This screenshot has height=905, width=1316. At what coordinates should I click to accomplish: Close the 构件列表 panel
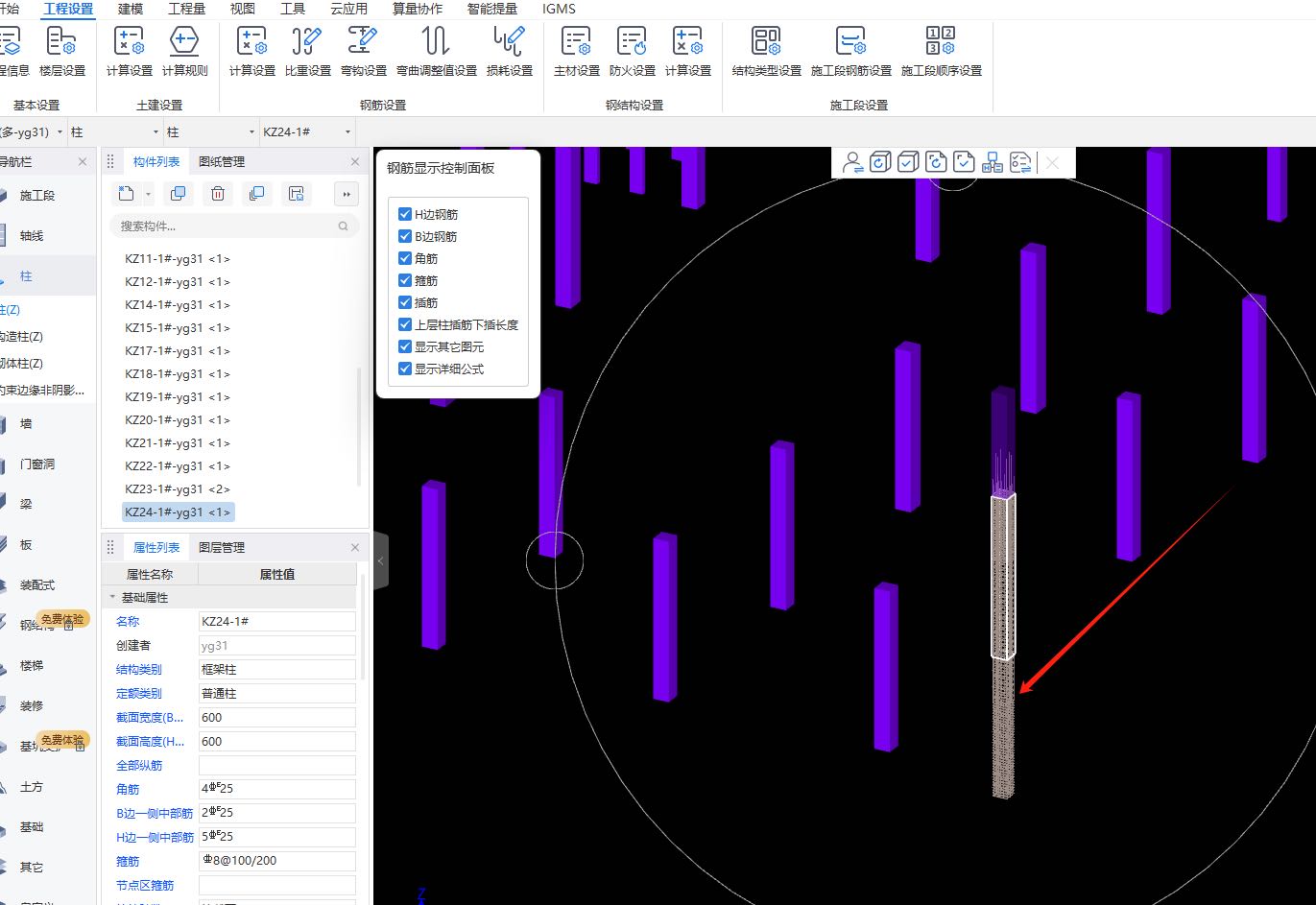[355, 161]
